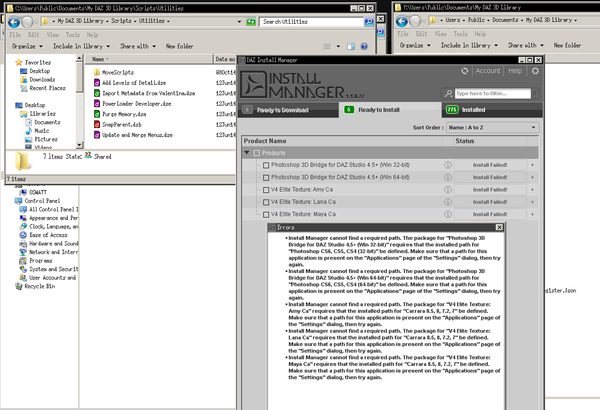Toggle the Products group checkbox
This screenshot has width=600, height=410.
click(257, 153)
